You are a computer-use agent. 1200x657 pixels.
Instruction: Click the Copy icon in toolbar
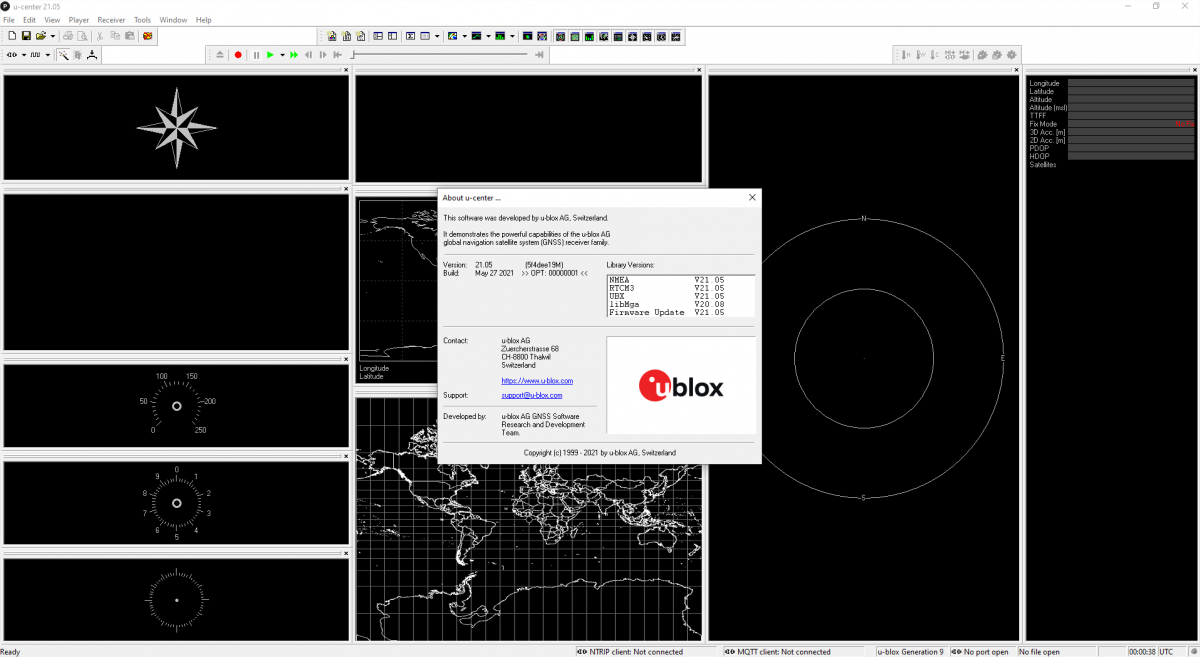click(x=115, y=36)
